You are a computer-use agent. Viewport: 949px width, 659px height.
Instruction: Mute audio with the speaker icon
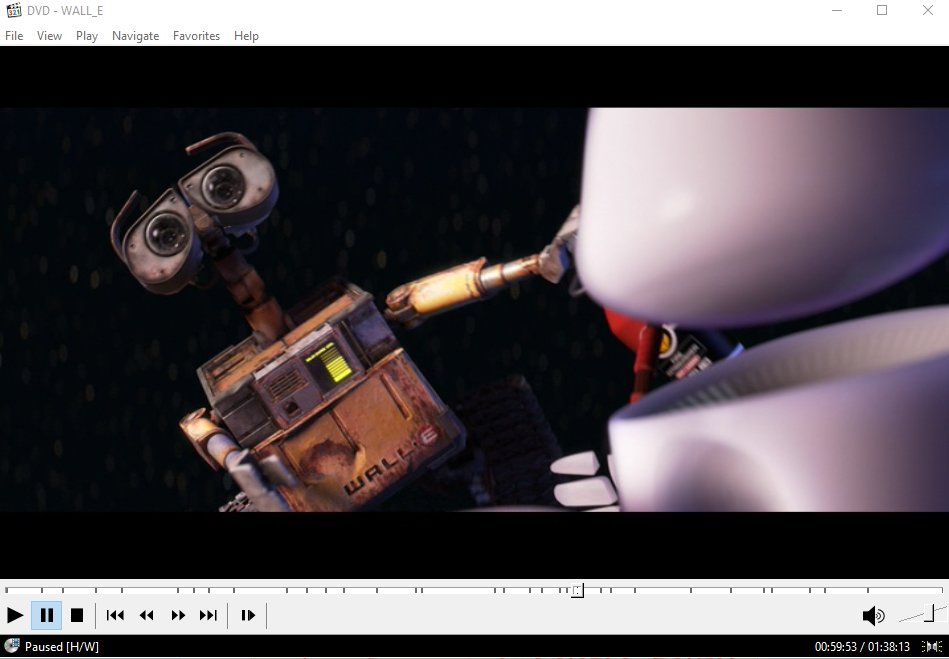click(x=873, y=615)
